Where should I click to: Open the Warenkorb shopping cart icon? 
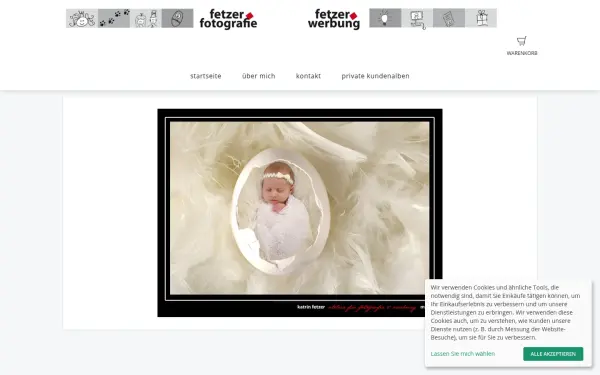(522, 41)
